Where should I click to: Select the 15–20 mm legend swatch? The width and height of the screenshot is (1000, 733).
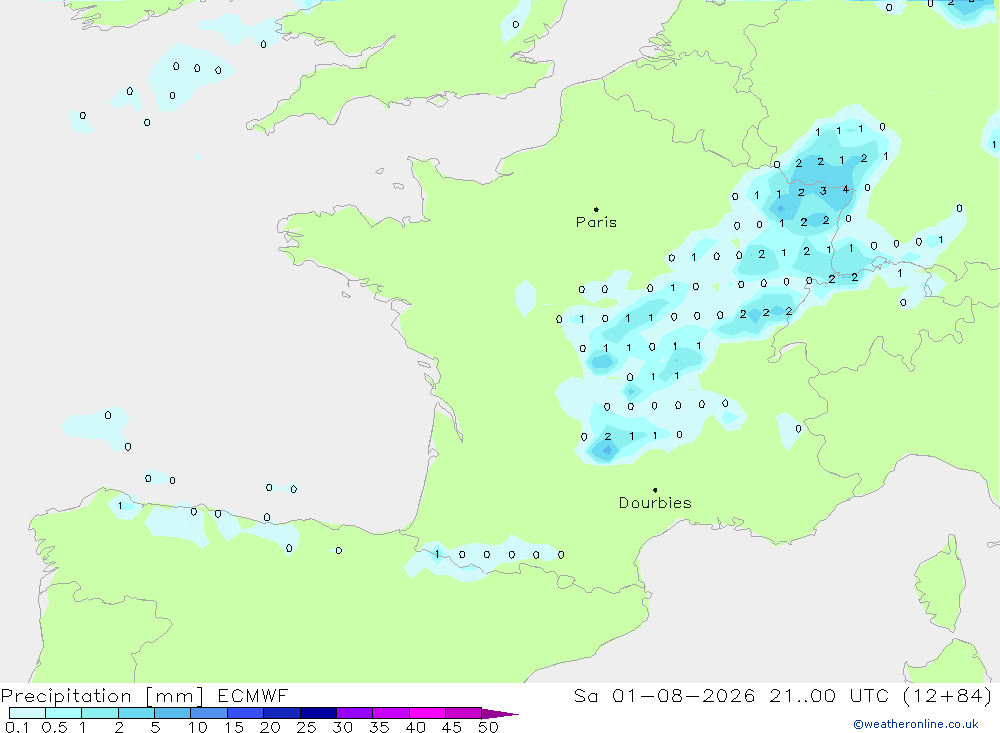(x=245, y=713)
